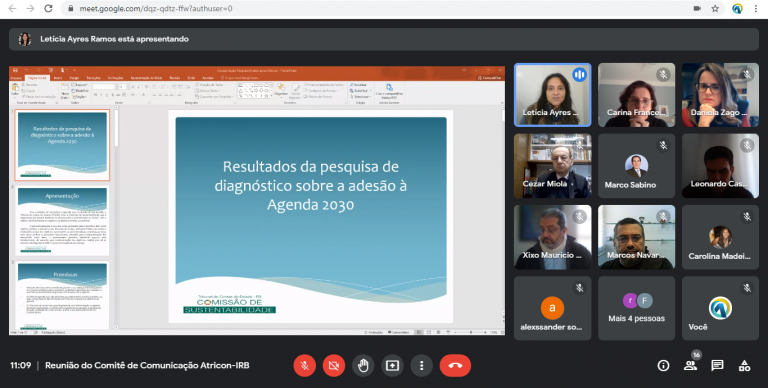Screen dimensions: 768x388
Task: Reload the page in the browser
Action: click(x=48, y=8)
